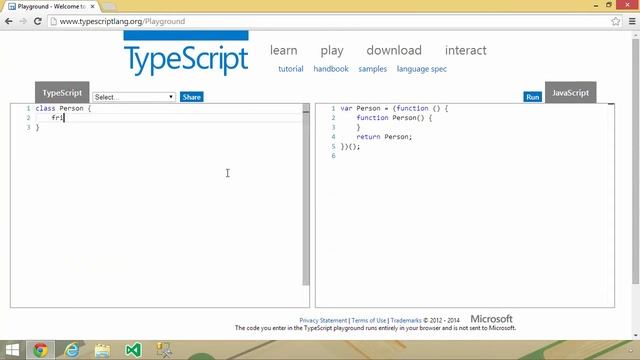The image size is (640, 360).
Task: Open File Explorer from the taskbar
Action: click(102, 350)
